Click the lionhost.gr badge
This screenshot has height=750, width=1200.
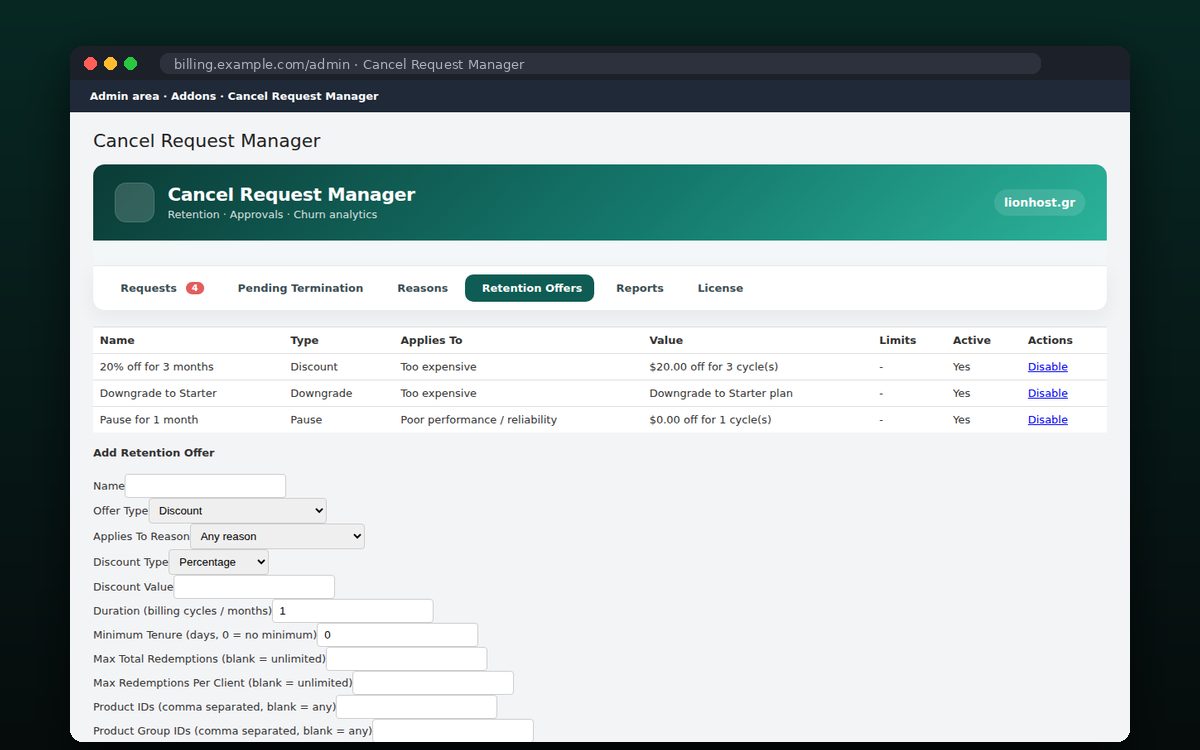click(1040, 203)
